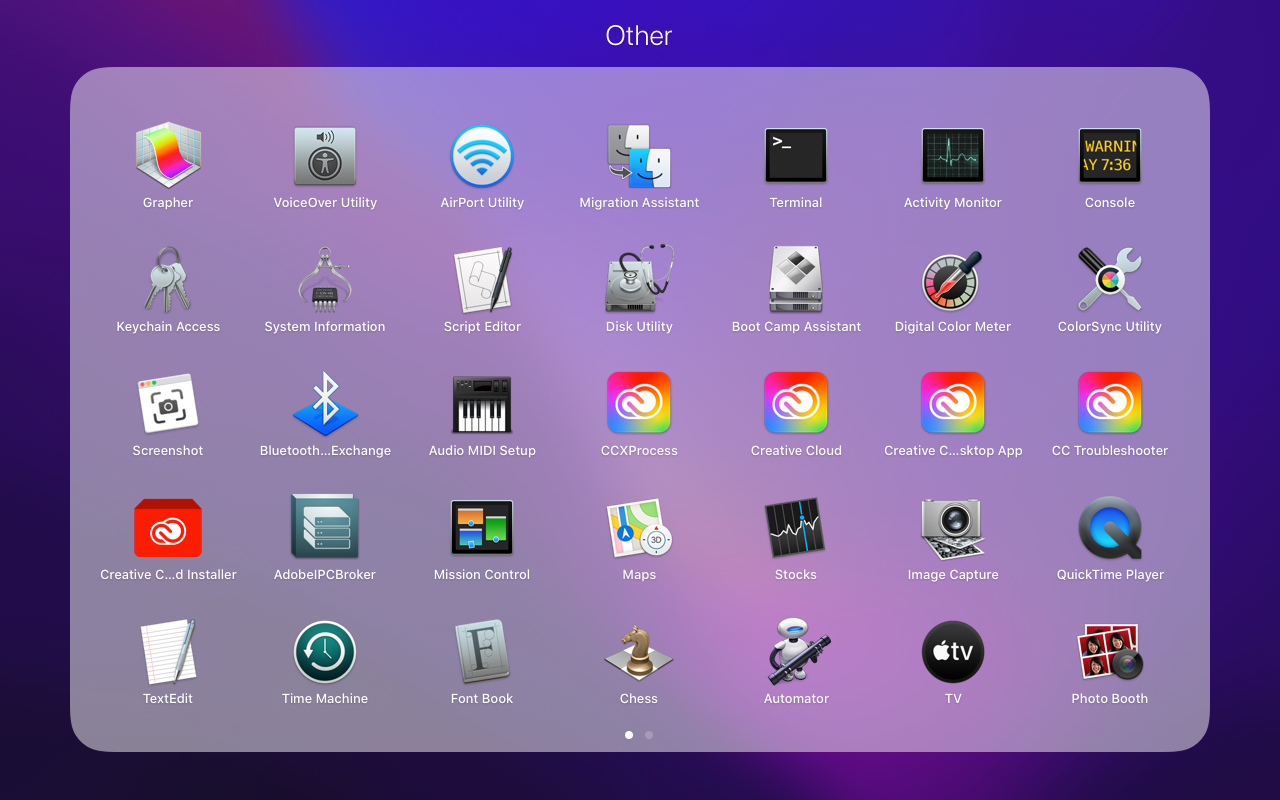Launch QuickTime Player

[1110, 528]
